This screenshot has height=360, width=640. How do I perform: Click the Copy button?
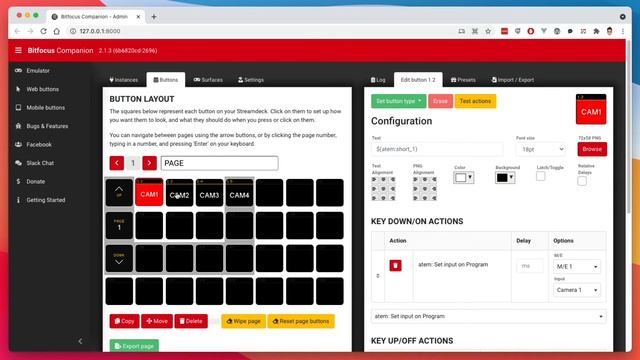click(x=124, y=321)
